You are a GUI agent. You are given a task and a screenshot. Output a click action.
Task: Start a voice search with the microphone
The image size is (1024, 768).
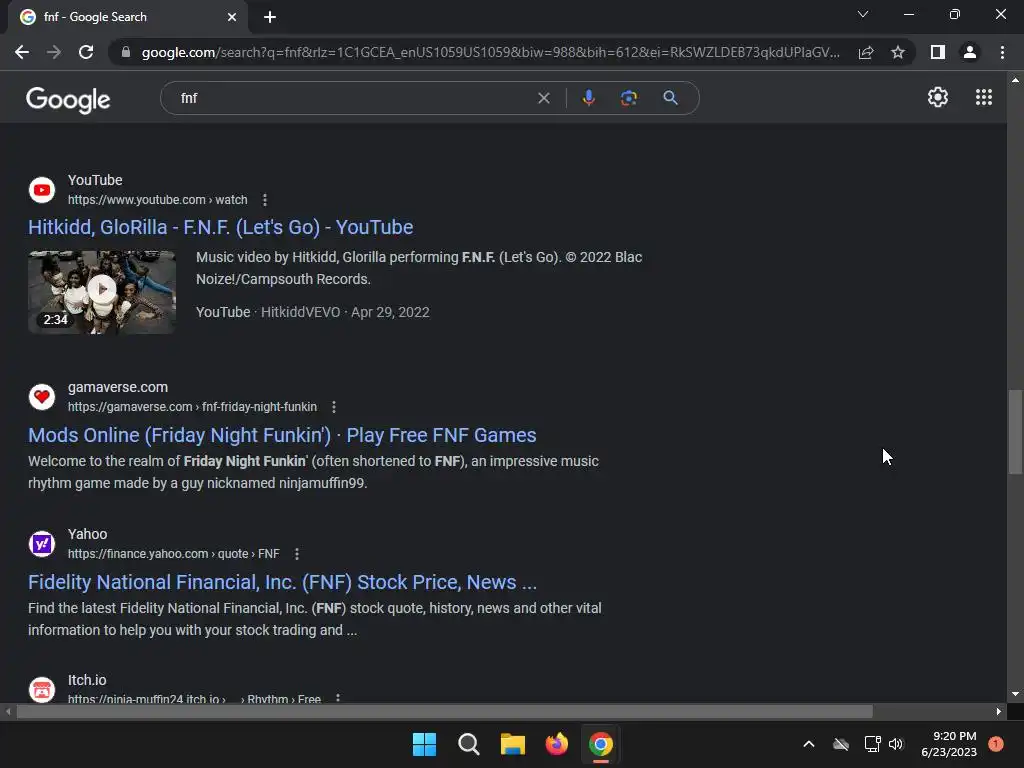[588, 98]
